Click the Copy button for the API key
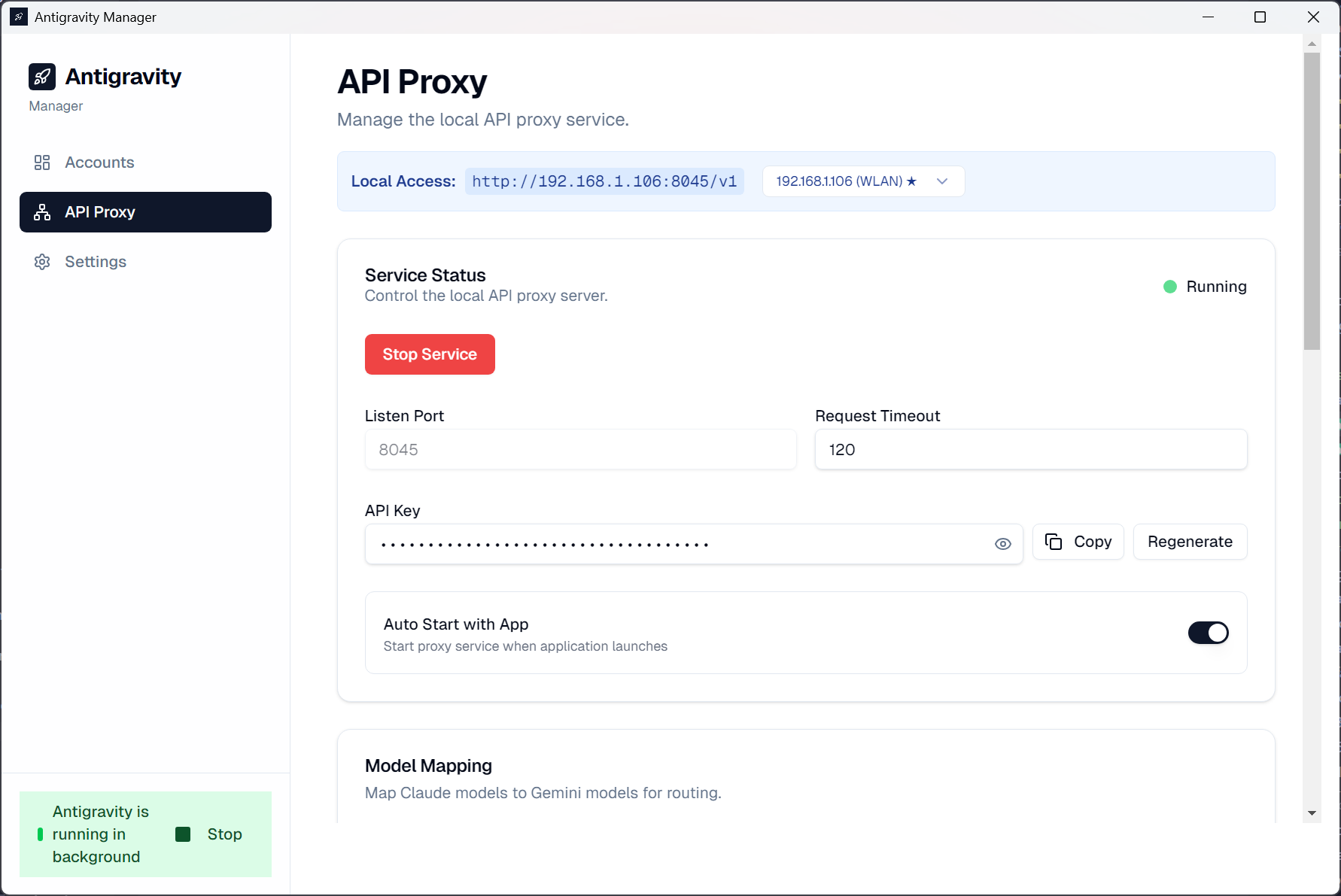This screenshot has height=896, width=1341. tap(1078, 541)
